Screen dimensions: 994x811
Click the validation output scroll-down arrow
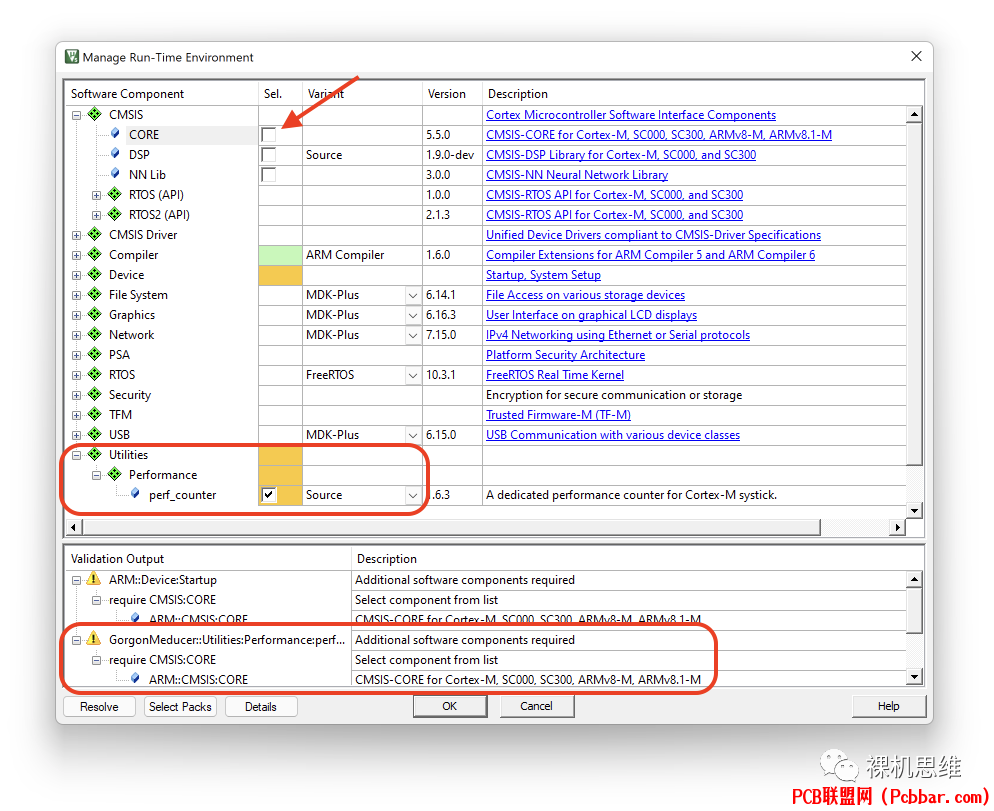click(x=913, y=677)
